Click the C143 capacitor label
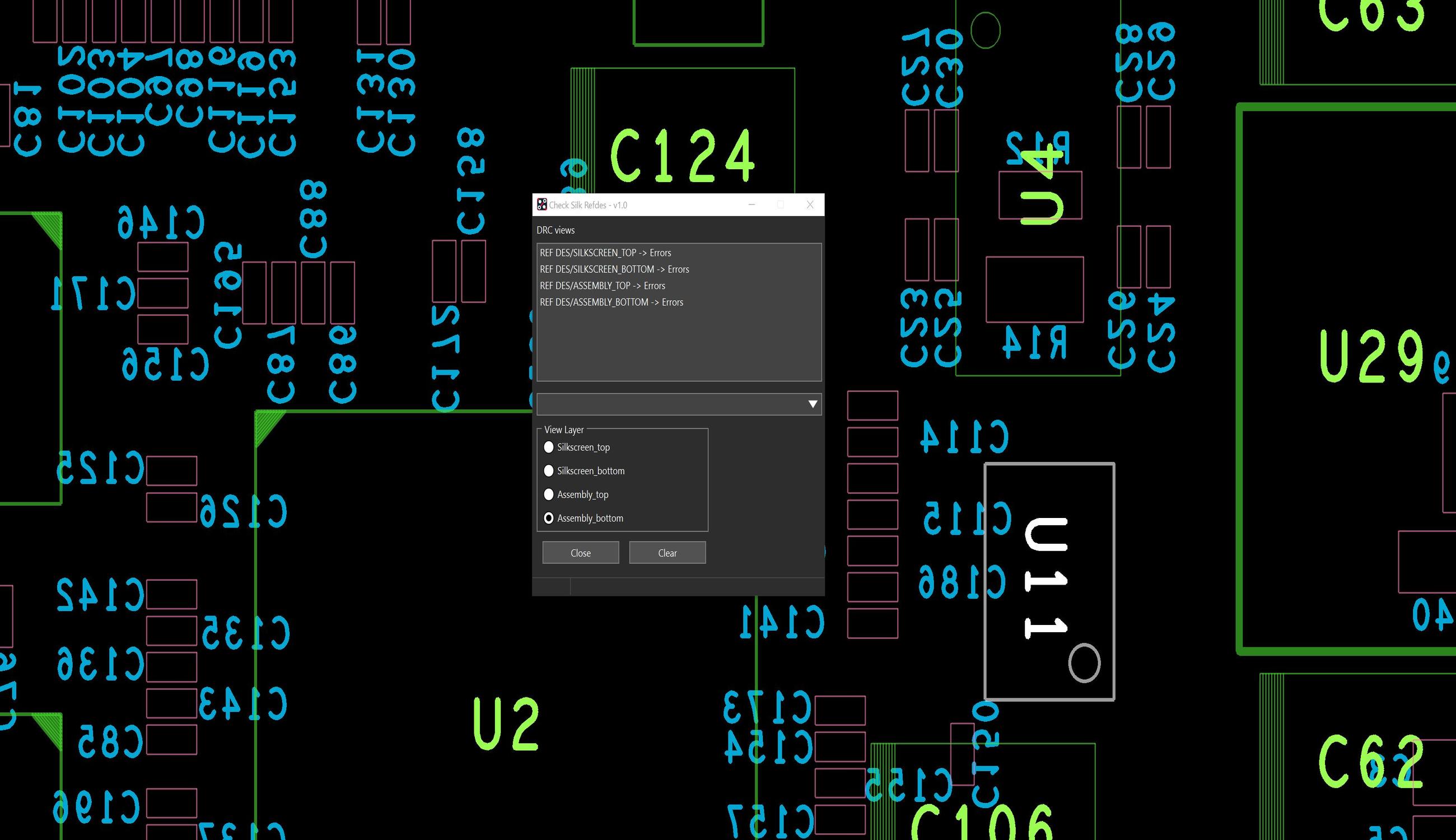The image size is (1456, 840). click(243, 703)
